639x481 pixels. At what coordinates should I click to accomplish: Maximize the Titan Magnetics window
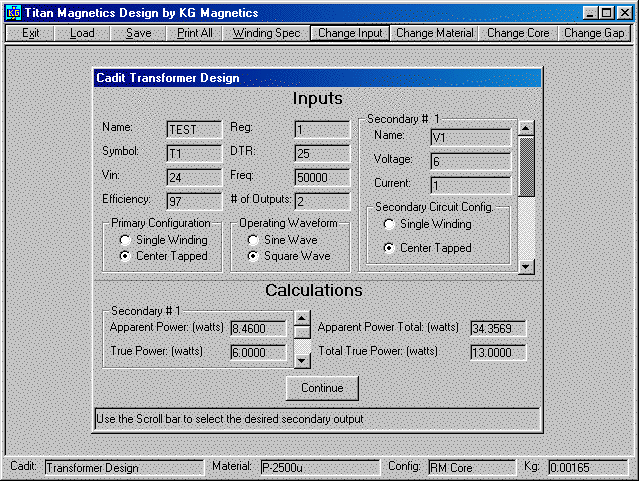coord(606,13)
